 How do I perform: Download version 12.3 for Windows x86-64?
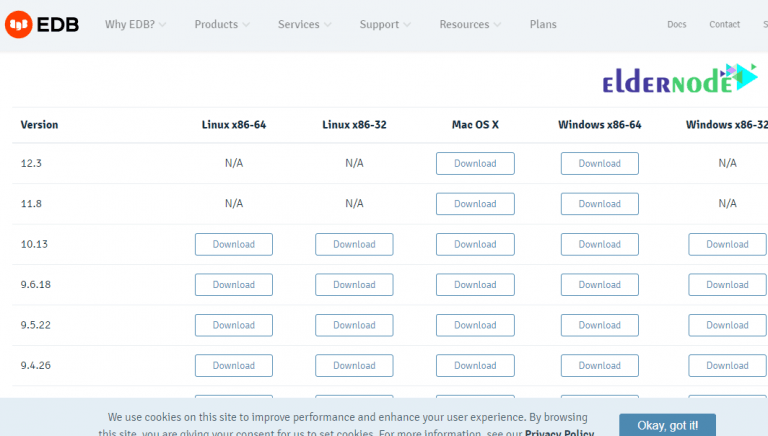599,163
